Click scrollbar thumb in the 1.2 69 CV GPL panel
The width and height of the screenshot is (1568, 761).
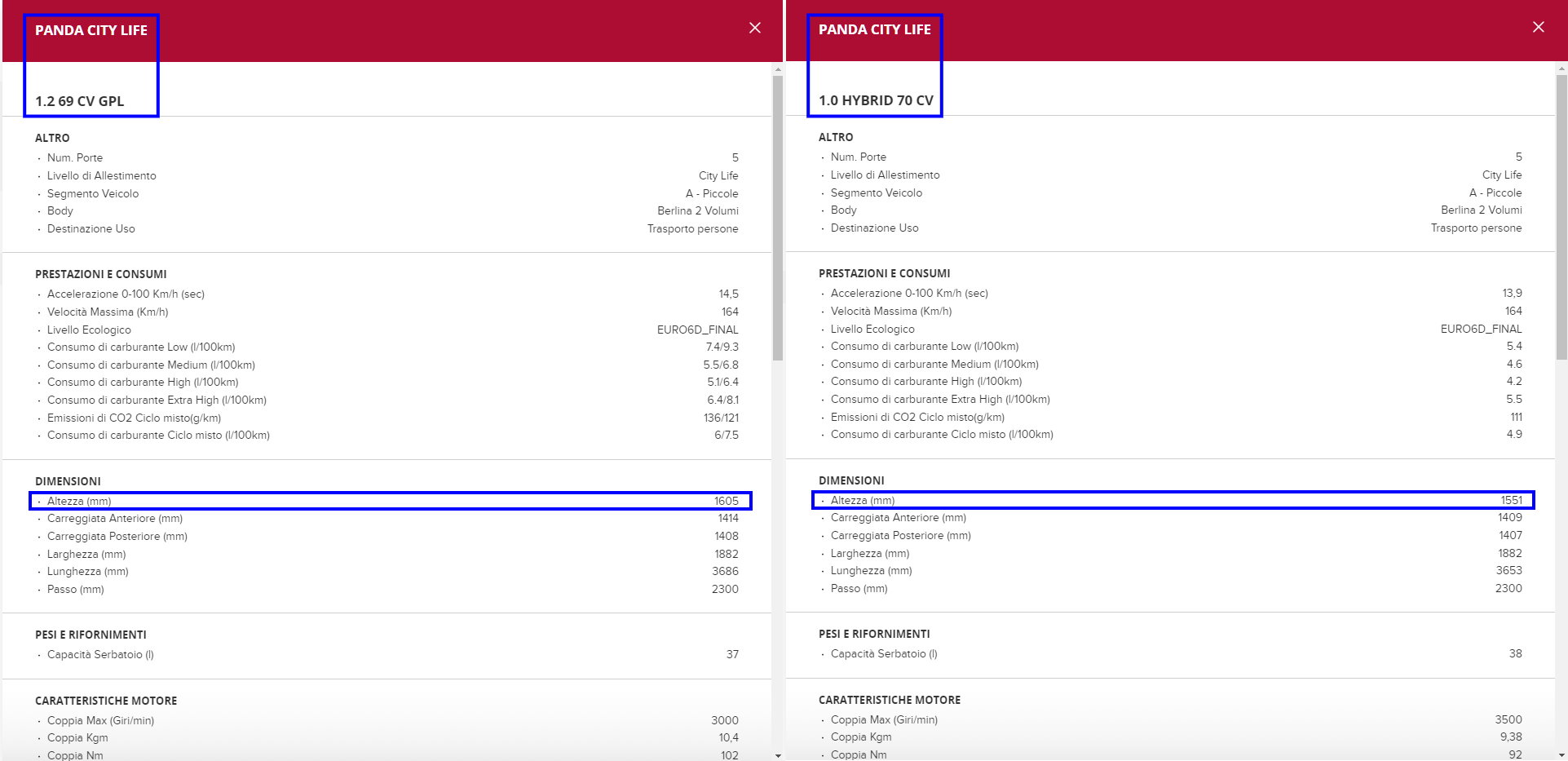(x=778, y=218)
